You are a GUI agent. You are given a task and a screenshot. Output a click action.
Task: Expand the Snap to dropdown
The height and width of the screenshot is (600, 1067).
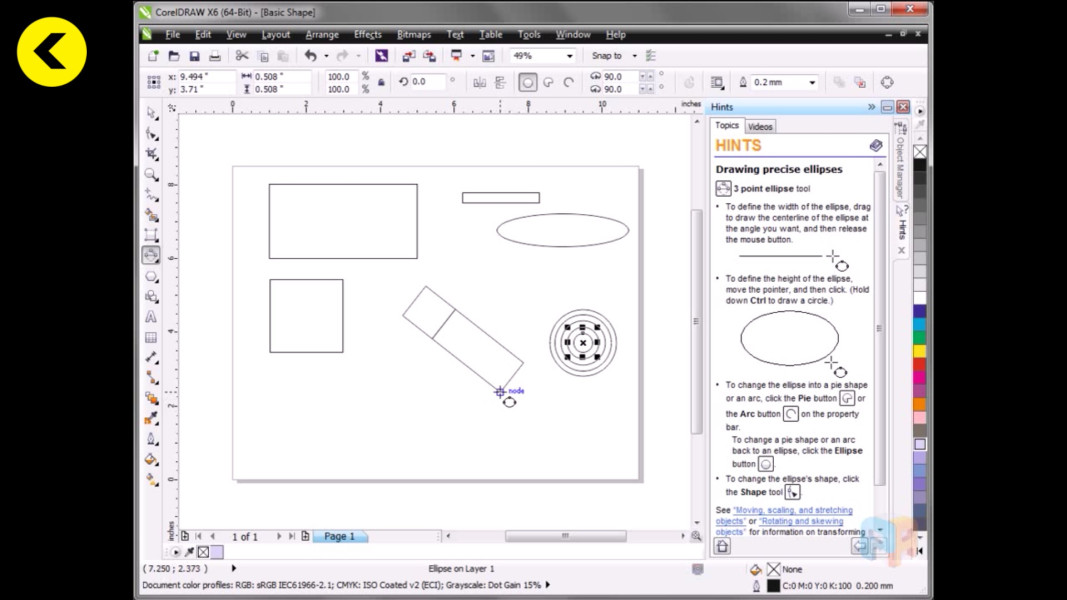634,56
